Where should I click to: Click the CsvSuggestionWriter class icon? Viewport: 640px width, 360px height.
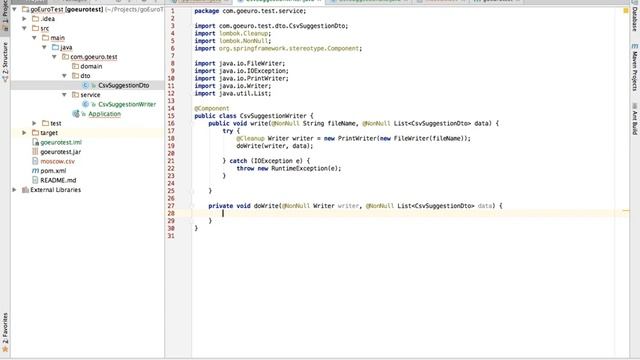point(85,104)
